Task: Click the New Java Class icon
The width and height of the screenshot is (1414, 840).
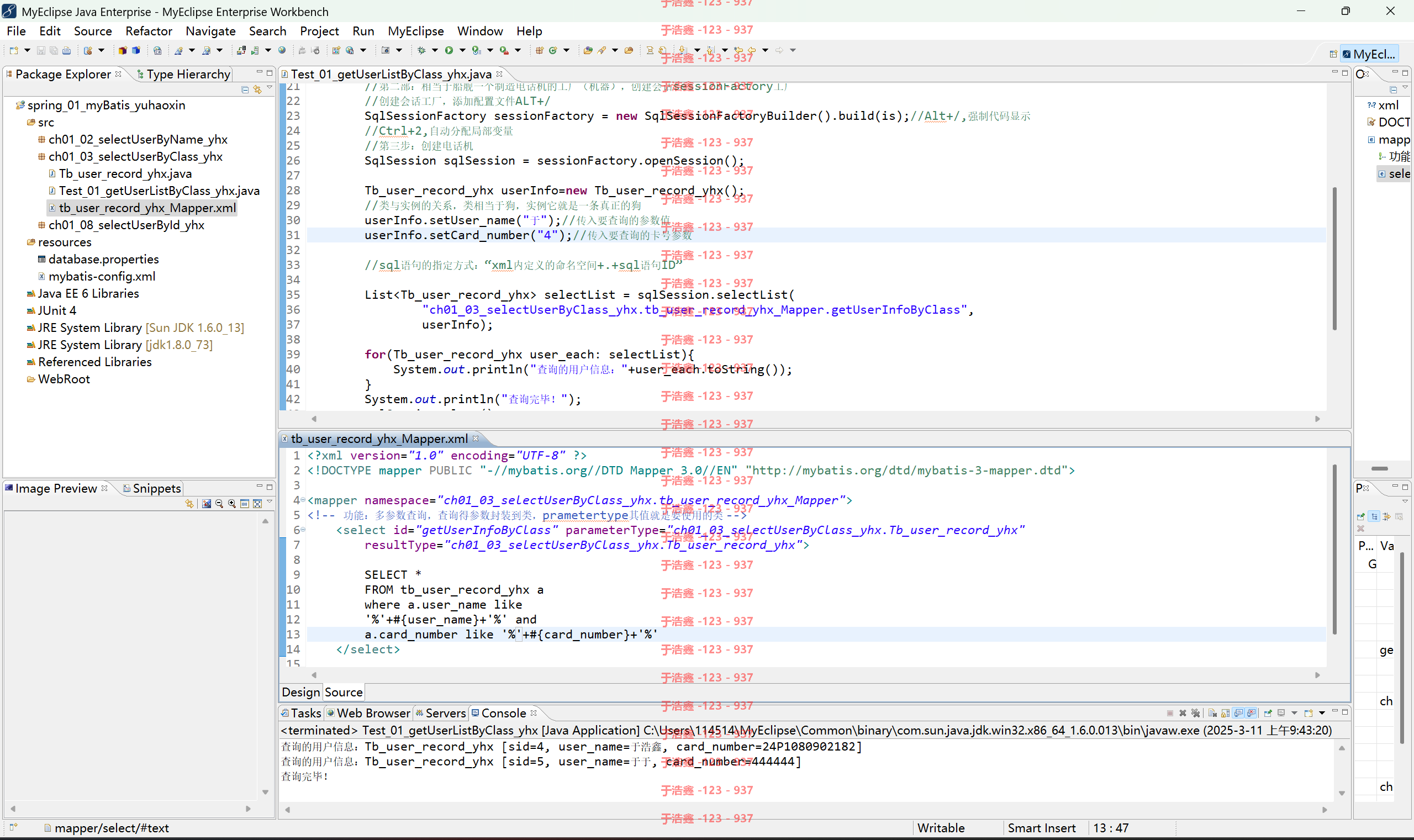Action: tap(553, 50)
